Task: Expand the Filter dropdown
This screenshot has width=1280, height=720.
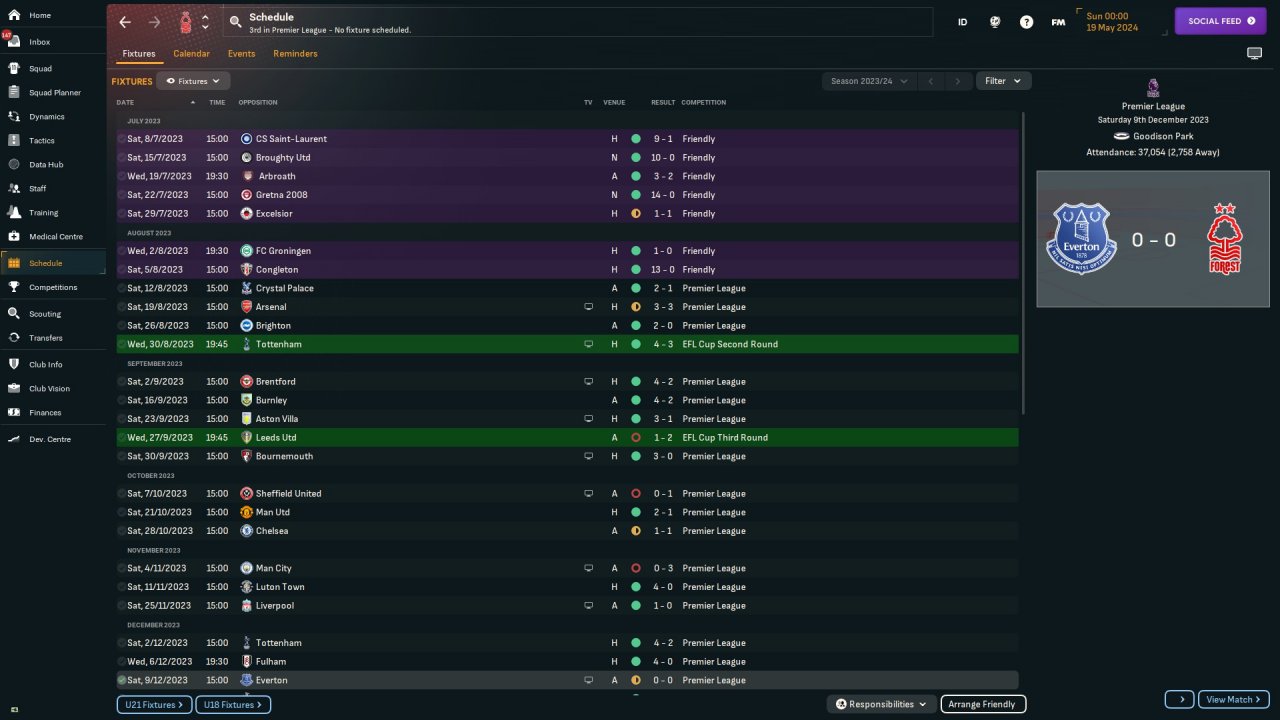Action: (1003, 81)
